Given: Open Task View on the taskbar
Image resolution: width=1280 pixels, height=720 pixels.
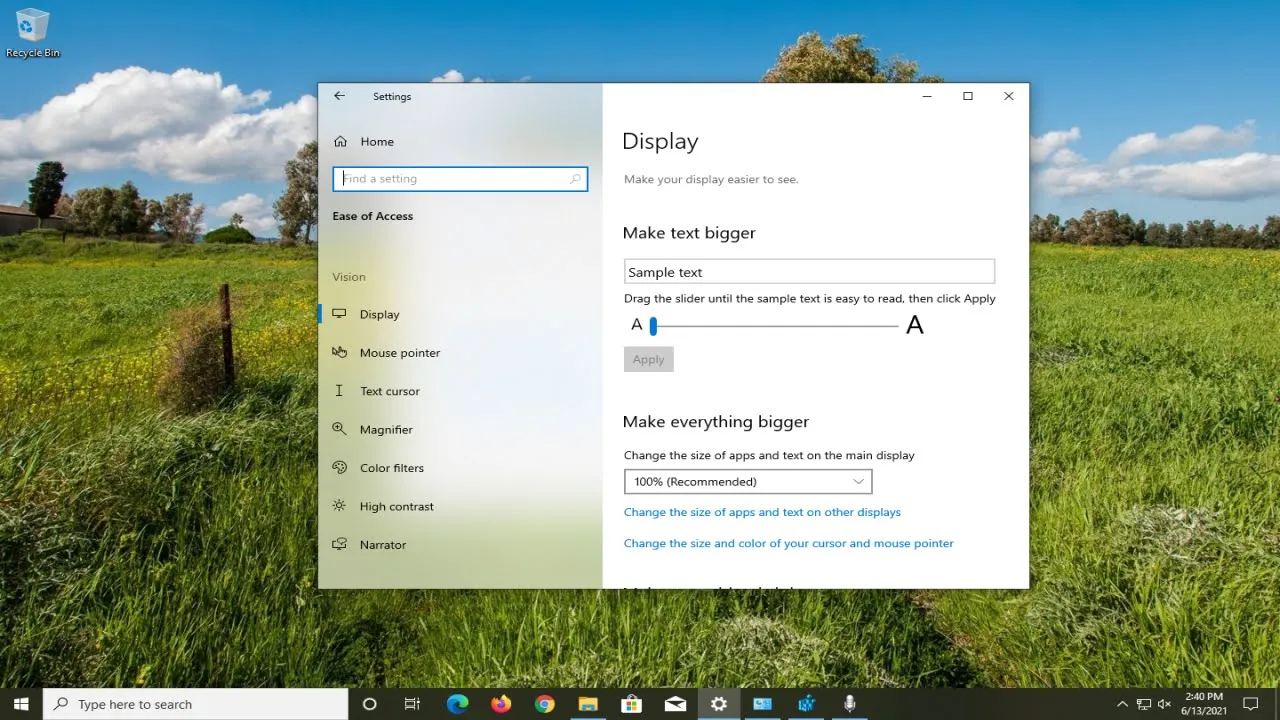Looking at the screenshot, I should 412,704.
